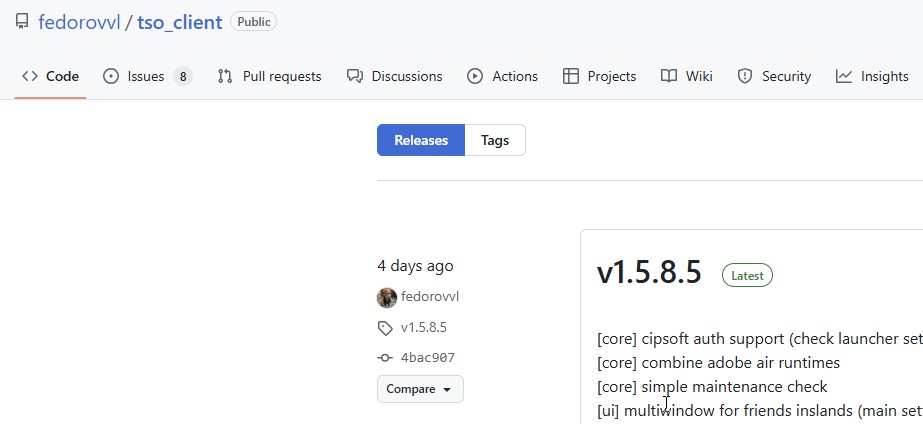923x424 pixels.
Task: Click the Pull requests branch icon
Action: (x=225, y=76)
